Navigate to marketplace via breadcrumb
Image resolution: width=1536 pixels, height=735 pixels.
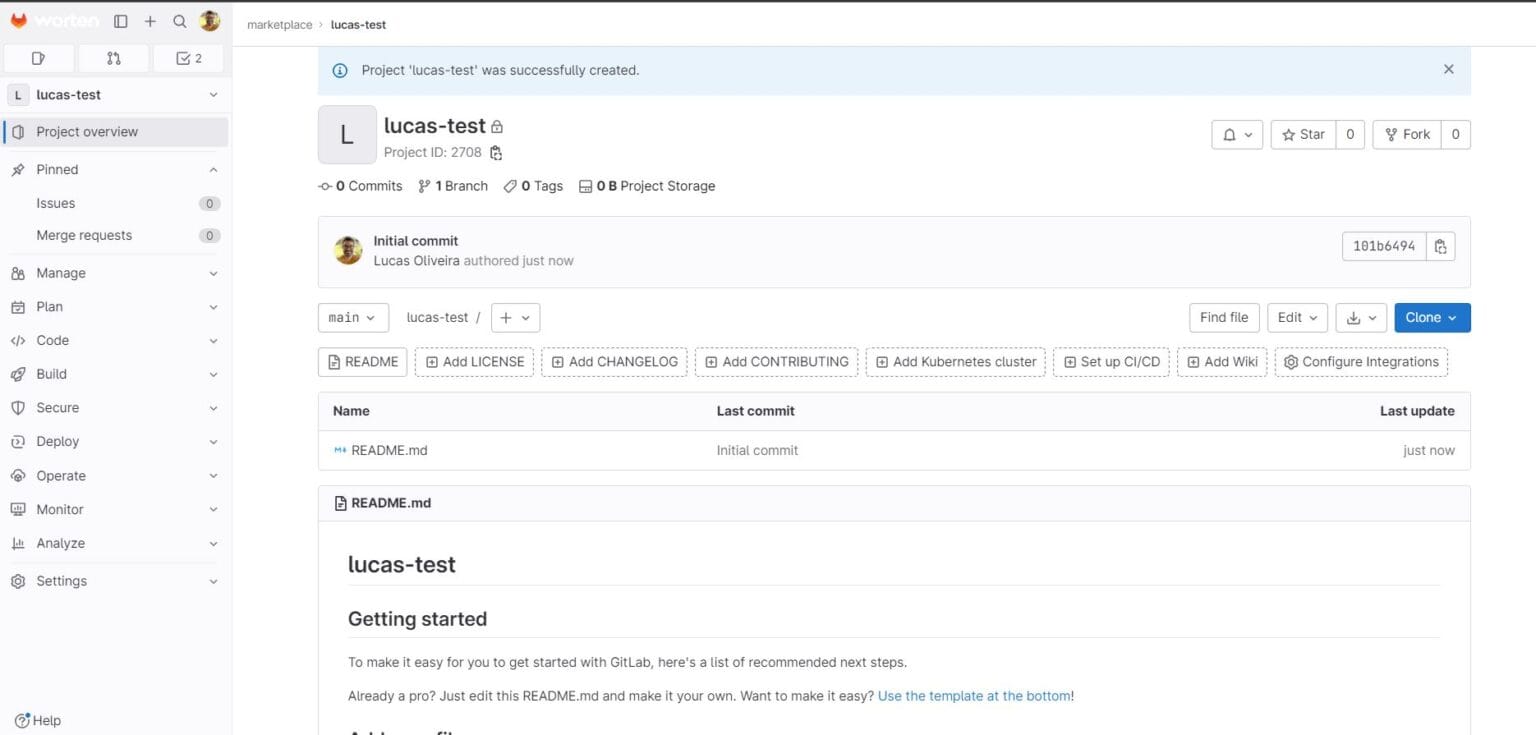[x=280, y=24]
